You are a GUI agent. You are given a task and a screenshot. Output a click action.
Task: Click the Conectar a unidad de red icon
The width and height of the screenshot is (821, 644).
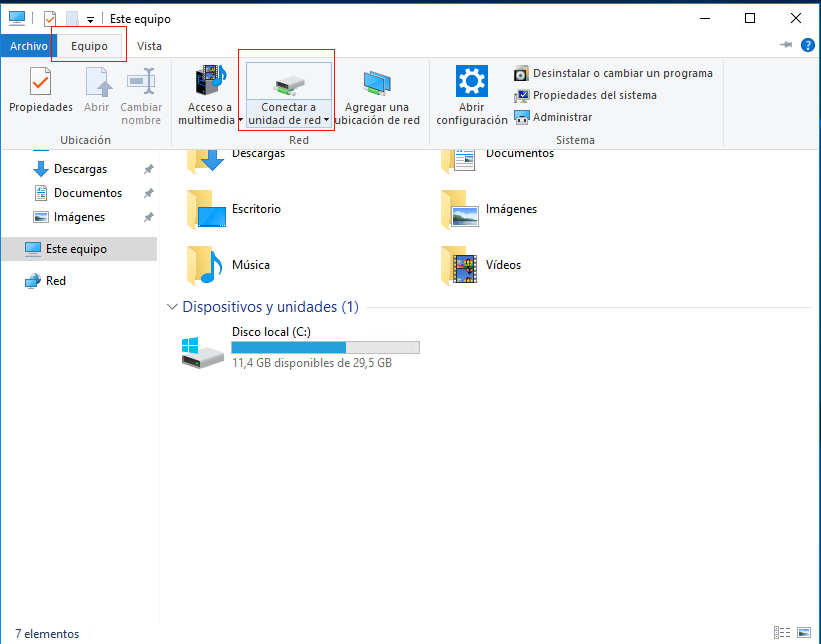pos(289,84)
